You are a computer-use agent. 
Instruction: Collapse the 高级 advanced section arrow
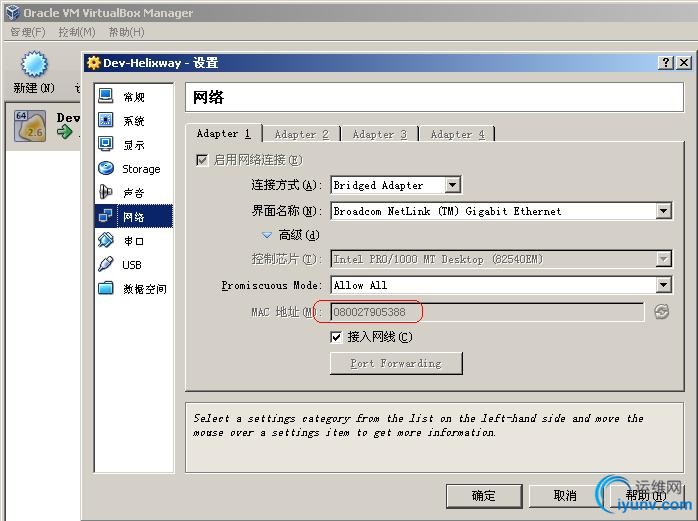[267, 235]
